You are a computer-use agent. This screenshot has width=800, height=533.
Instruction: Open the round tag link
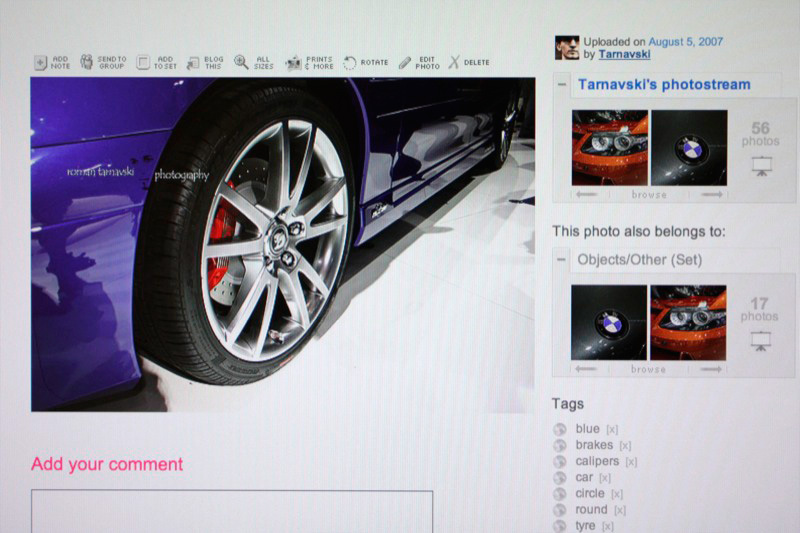(x=591, y=510)
